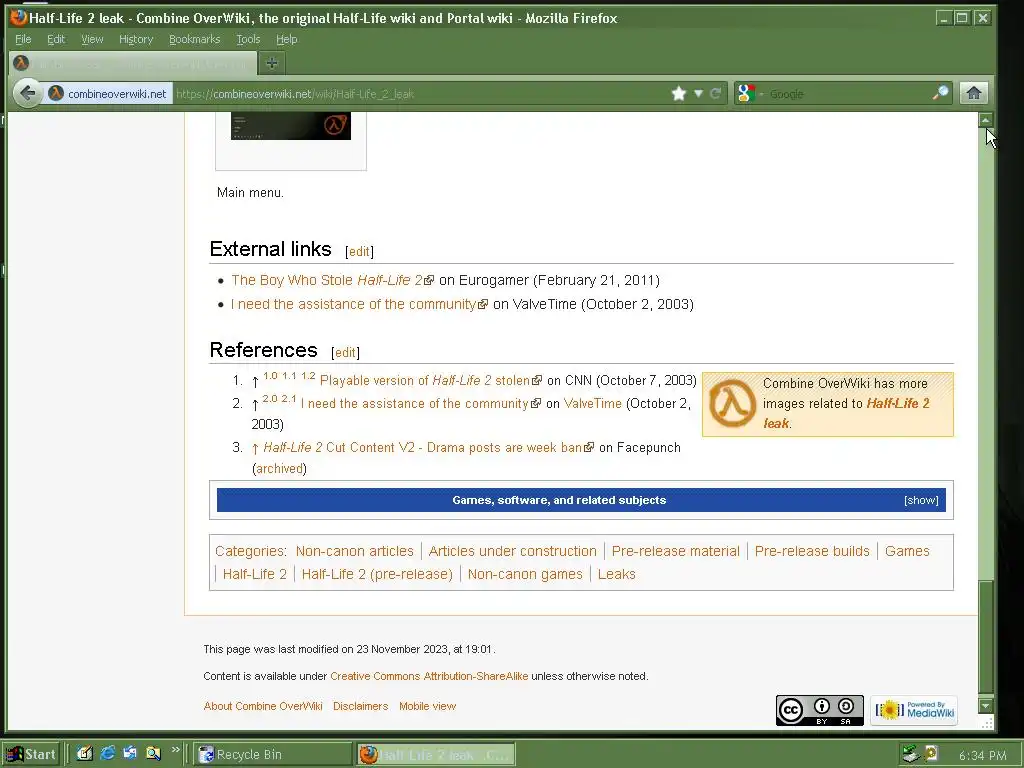This screenshot has height=768, width=1024.
Task: Open the Edit menu
Action: click(56, 39)
